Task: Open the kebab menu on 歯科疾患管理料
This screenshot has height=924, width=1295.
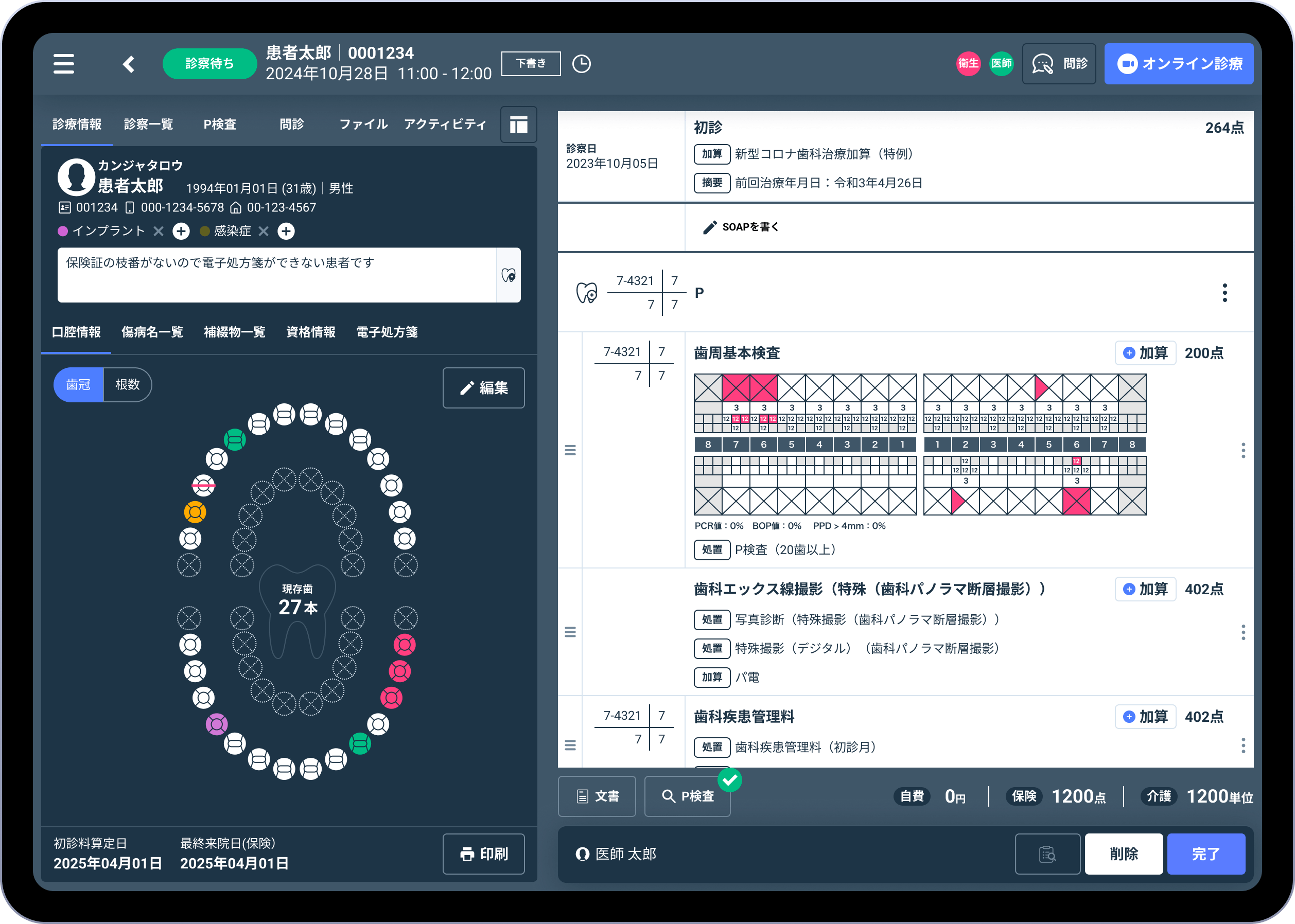Action: tap(1243, 745)
